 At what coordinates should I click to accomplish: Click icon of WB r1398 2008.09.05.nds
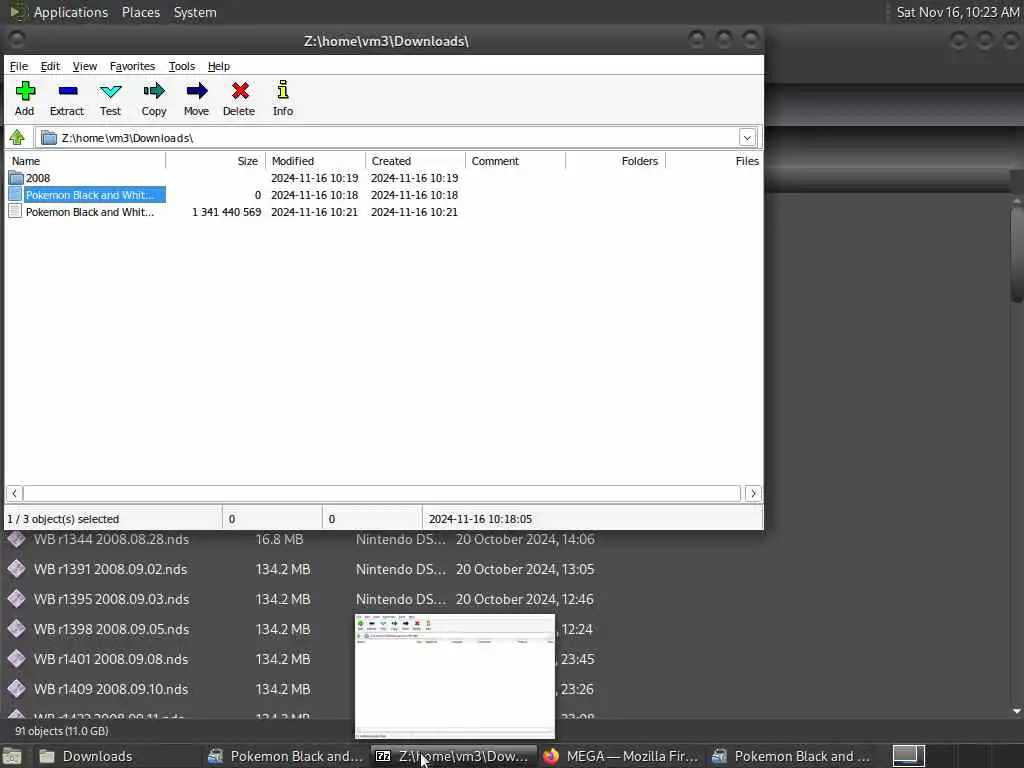(16, 628)
